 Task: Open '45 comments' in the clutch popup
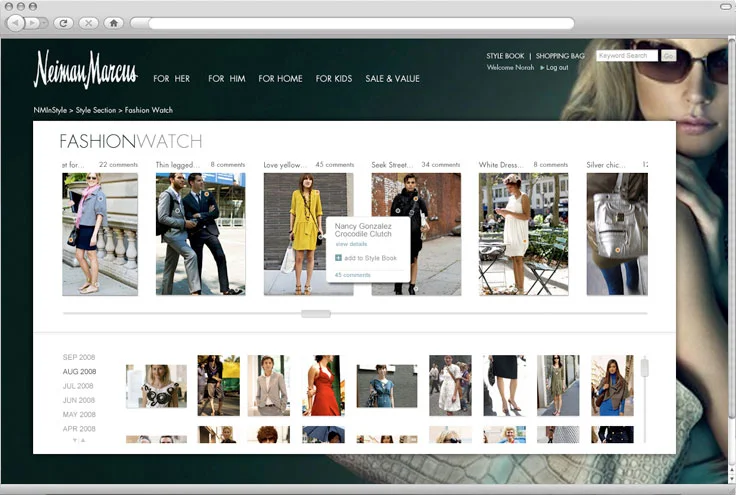coord(353,275)
